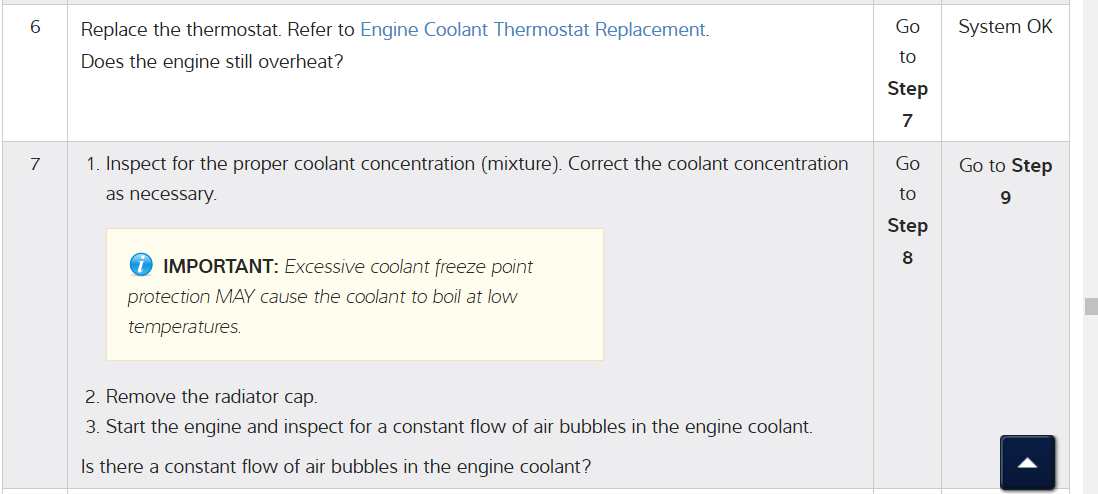Select step number 7 cell

[x=35, y=164]
